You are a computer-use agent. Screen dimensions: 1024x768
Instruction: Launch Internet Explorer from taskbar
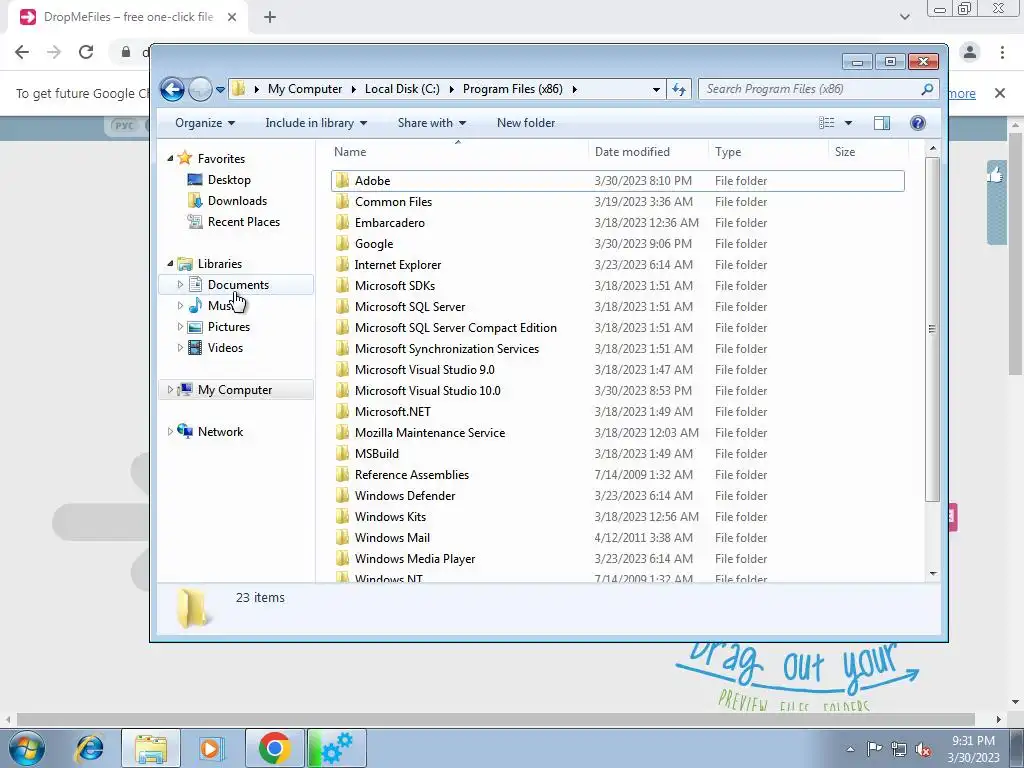(89, 748)
